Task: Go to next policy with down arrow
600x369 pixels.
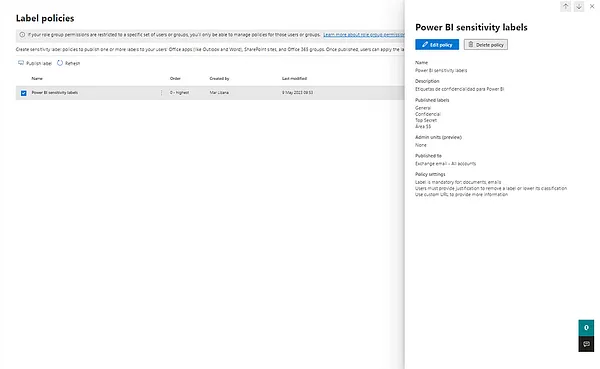Action: (x=579, y=6)
